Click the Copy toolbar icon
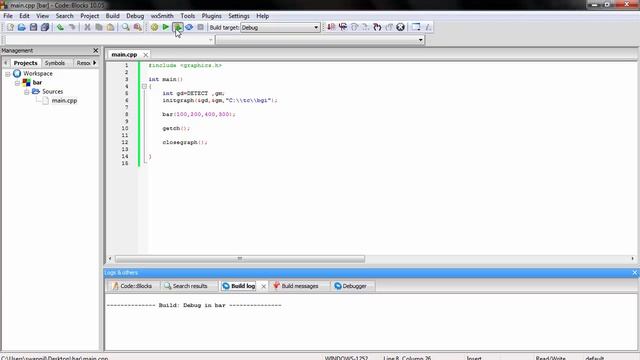The image size is (640, 360). pyautogui.click(x=99, y=27)
